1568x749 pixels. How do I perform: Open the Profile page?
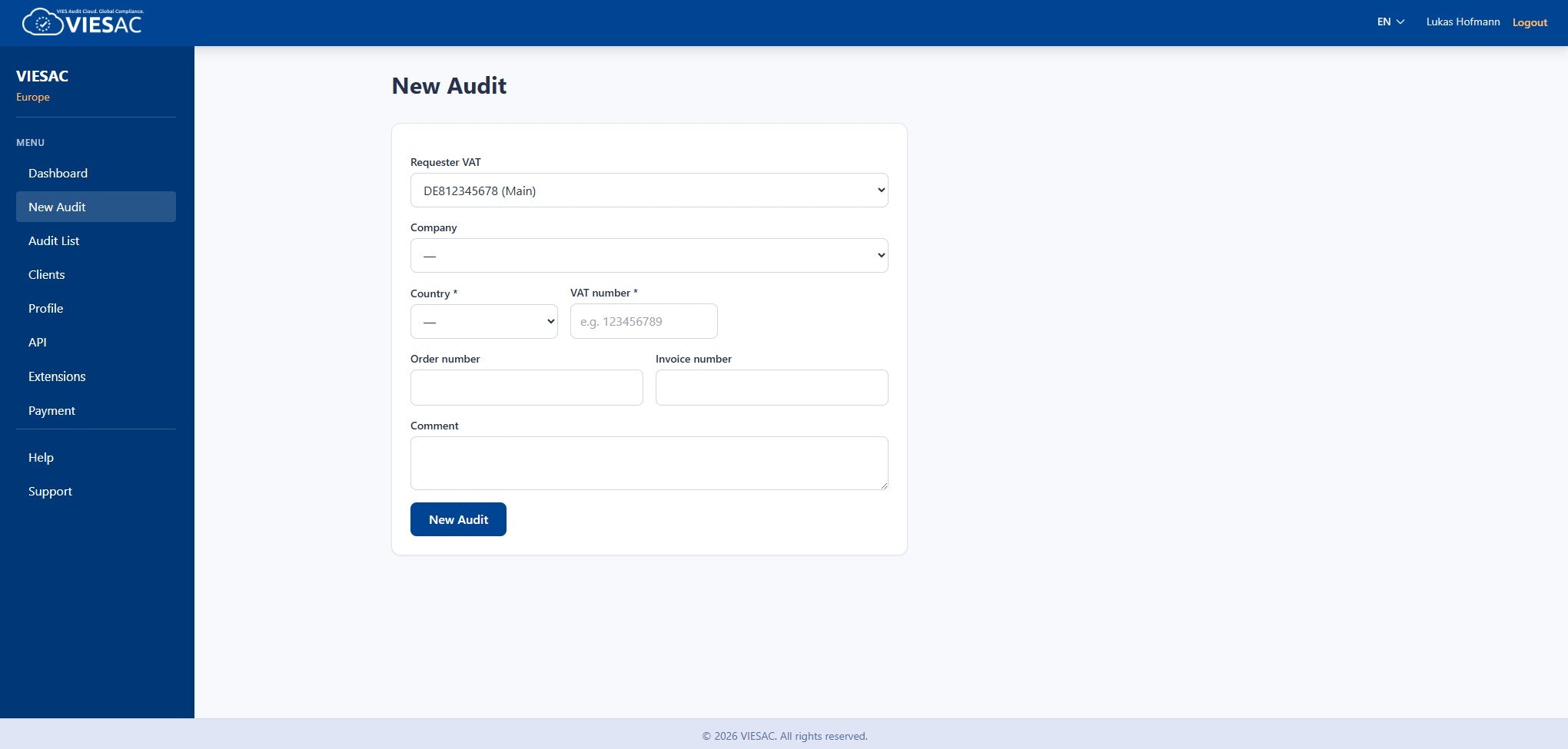pyautogui.click(x=45, y=308)
